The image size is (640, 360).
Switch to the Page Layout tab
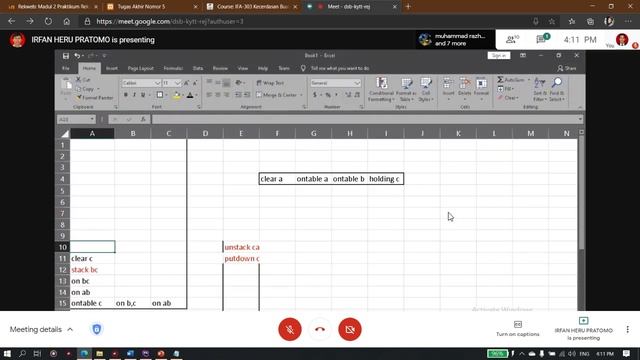pyautogui.click(x=140, y=68)
